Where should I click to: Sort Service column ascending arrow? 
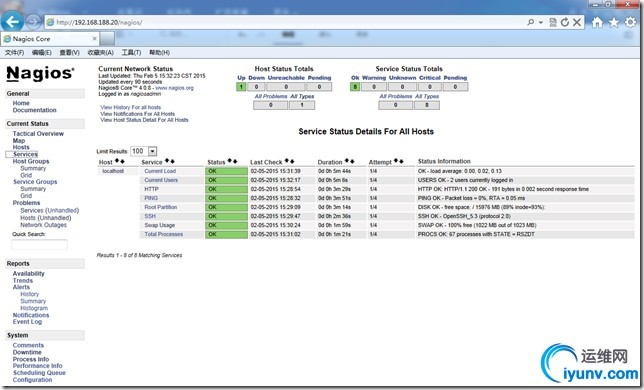(x=167, y=161)
